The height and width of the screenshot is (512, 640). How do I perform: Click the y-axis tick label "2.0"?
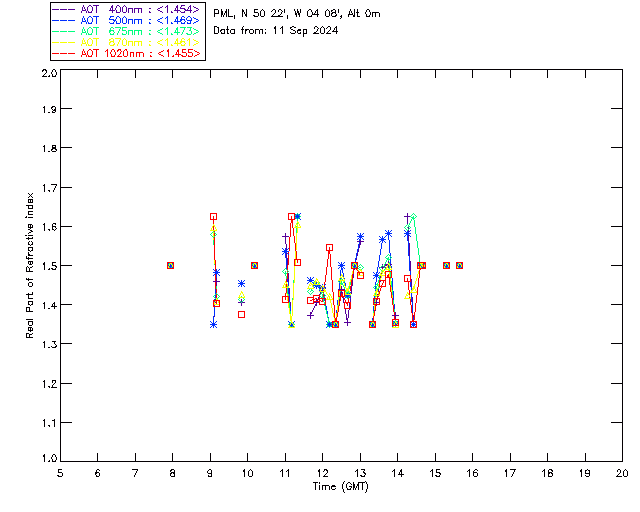click(x=49, y=73)
